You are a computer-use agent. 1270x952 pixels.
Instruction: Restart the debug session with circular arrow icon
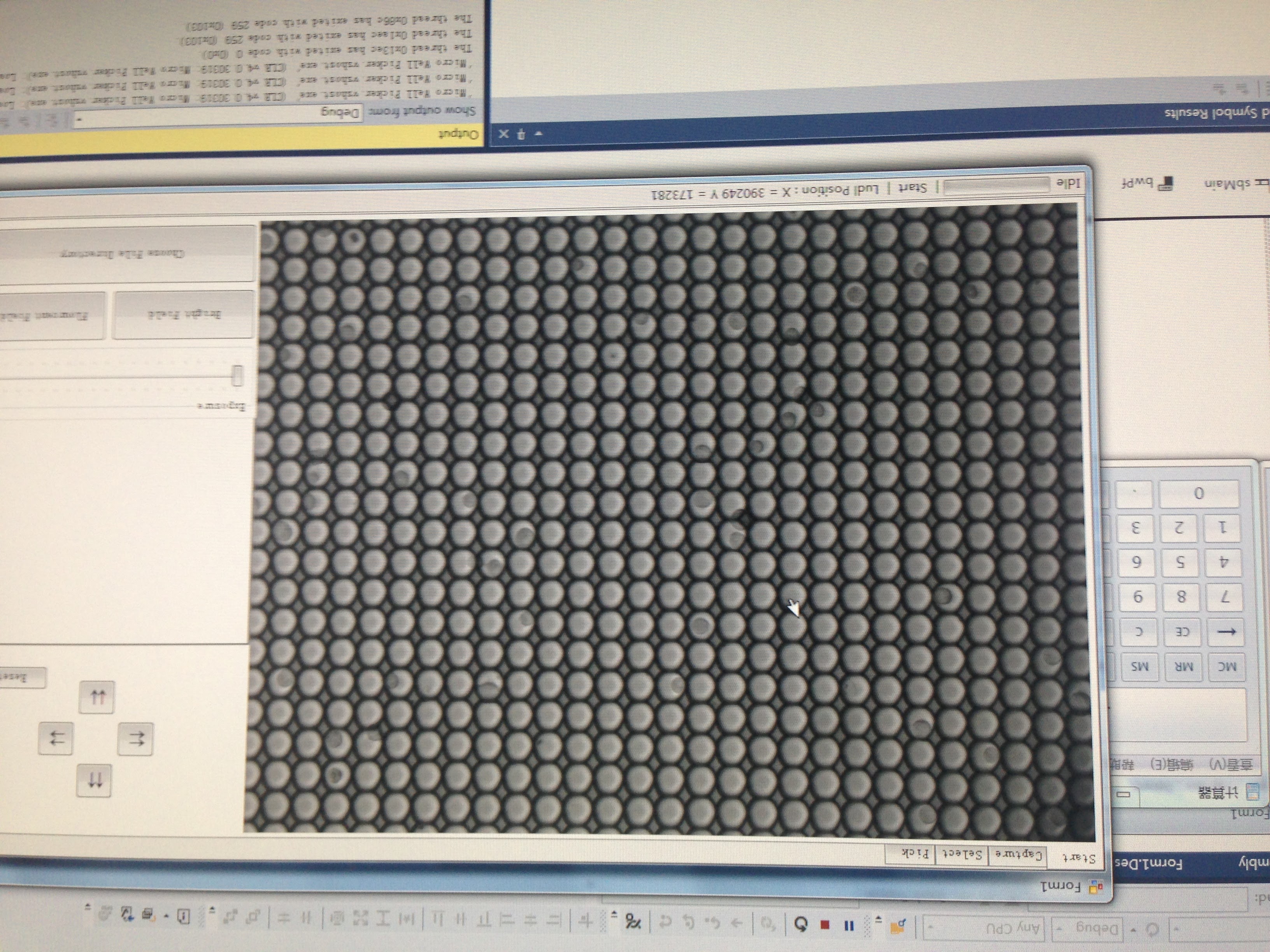(x=801, y=926)
